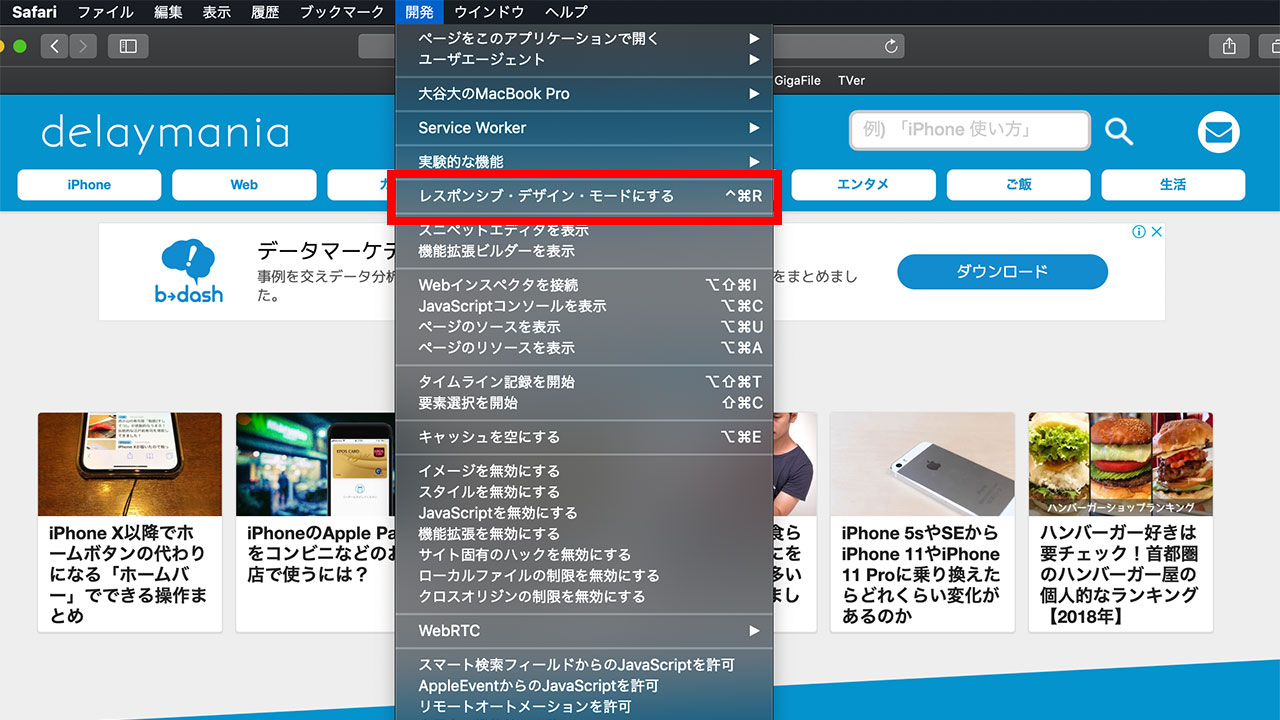Select レスポンシブ・デザイン・モードにする
The width and height of the screenshot is (1280, 720).
pyautogui.click(x=584, y=196)
